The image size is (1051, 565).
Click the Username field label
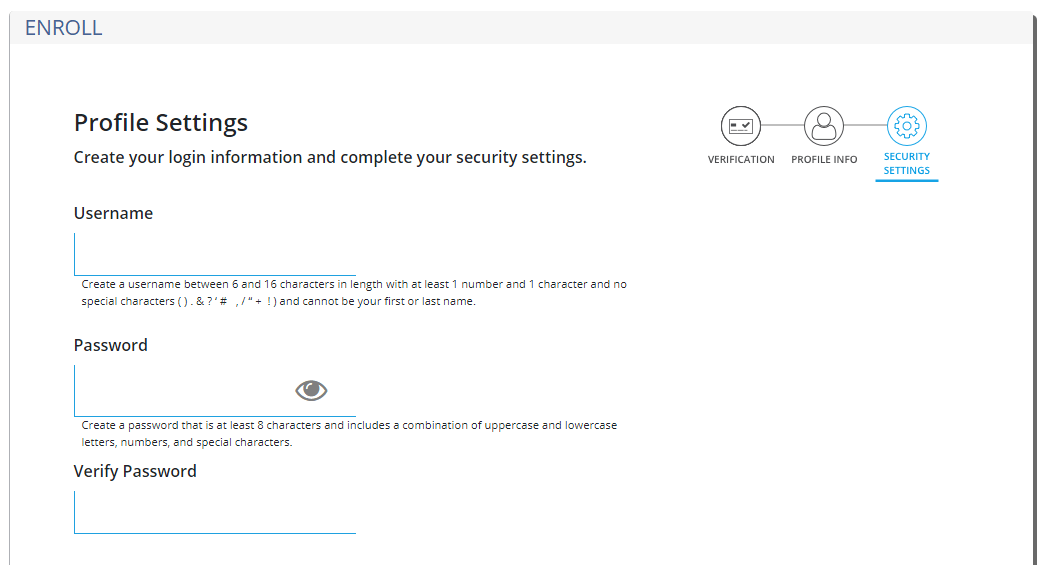tap(113, 213)
